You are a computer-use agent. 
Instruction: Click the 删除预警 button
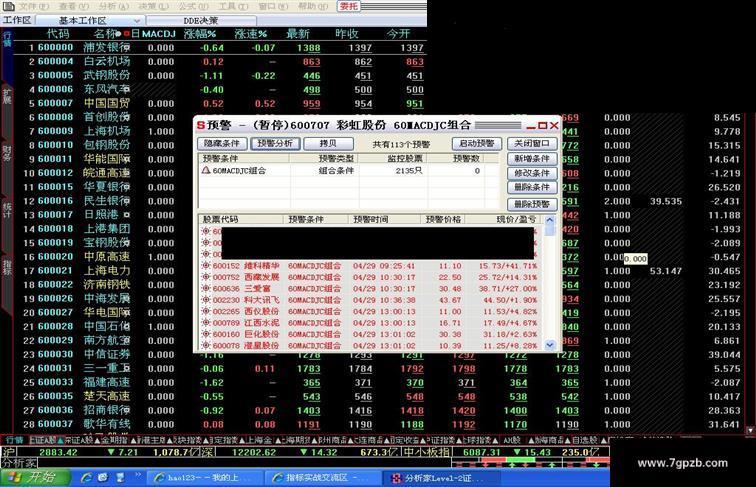pyautogui.click(x=532, y=204)
